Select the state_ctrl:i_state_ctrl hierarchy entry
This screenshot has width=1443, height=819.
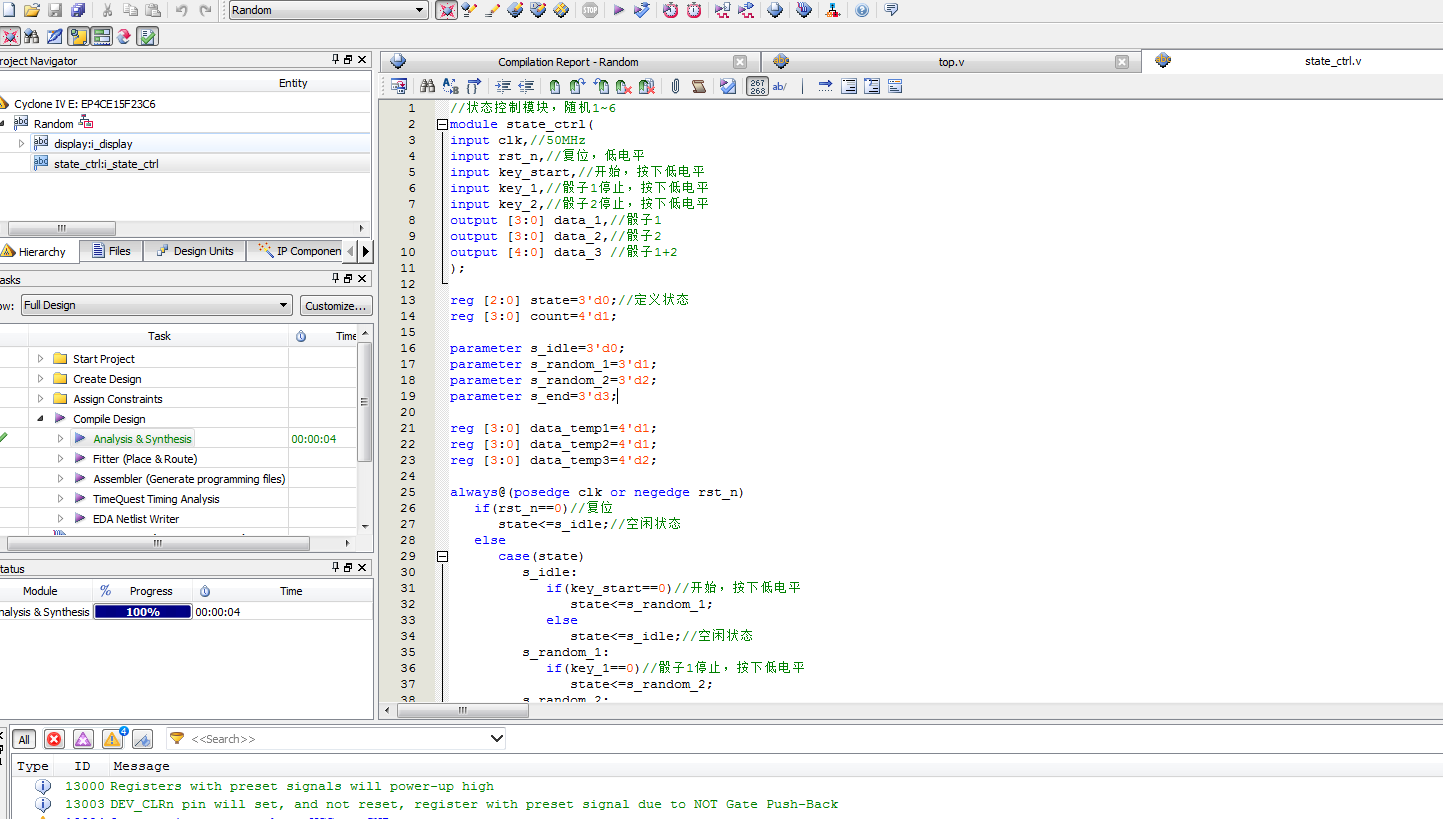tap(106, 163)
